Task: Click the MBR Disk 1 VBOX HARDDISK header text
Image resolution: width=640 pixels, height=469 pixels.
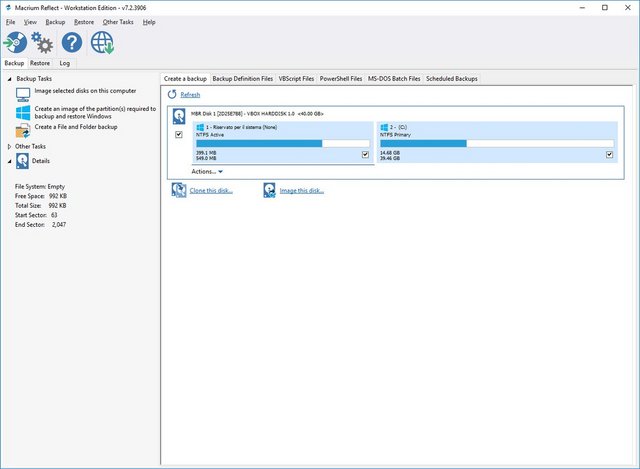Action: point(257,114)
